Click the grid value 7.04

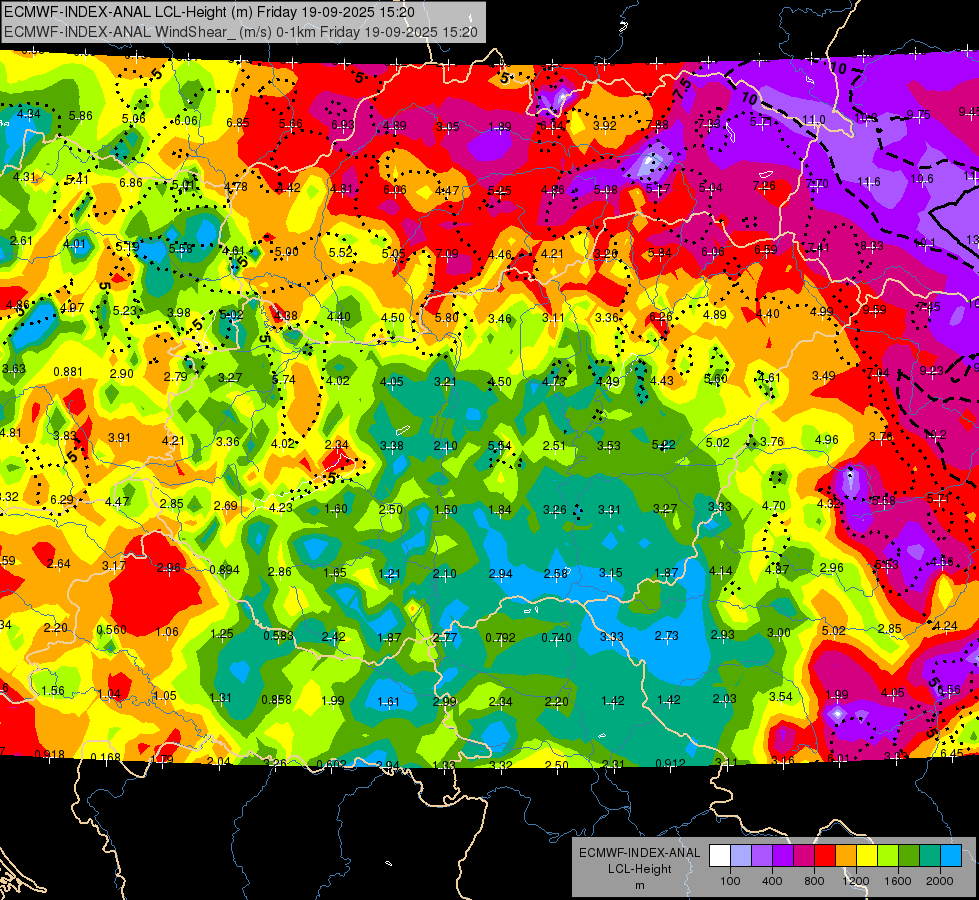point(878,373)
